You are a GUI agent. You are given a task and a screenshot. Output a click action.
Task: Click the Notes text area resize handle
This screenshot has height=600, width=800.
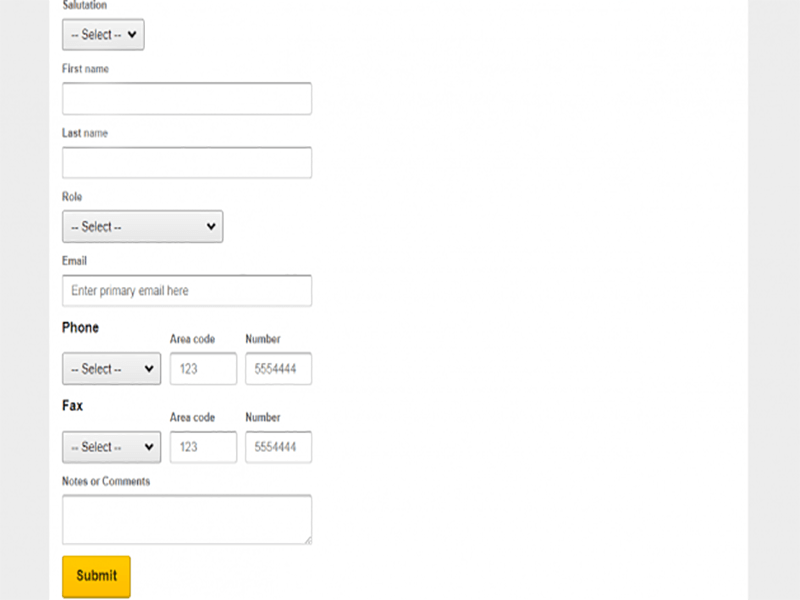pyautogui.click(x=307, y=540)
